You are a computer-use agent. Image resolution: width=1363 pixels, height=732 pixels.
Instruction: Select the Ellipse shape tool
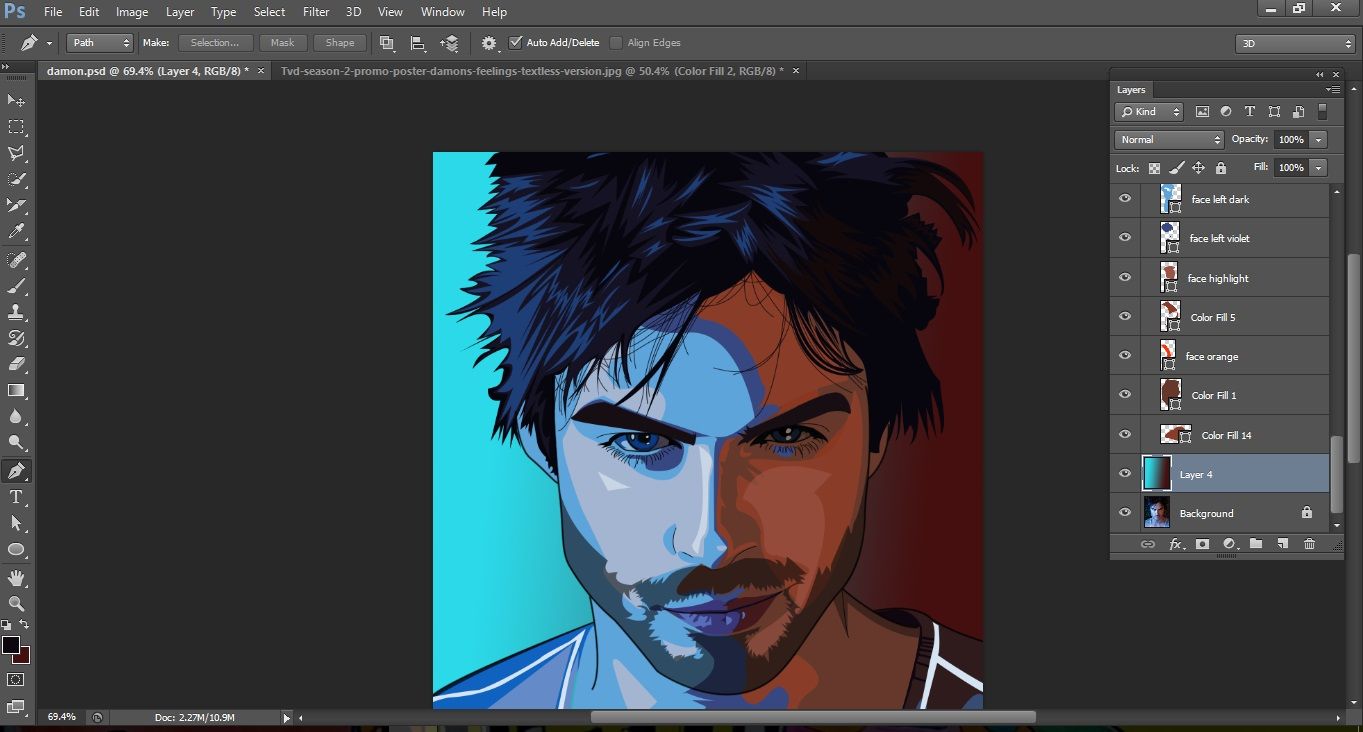click(16, 549)
